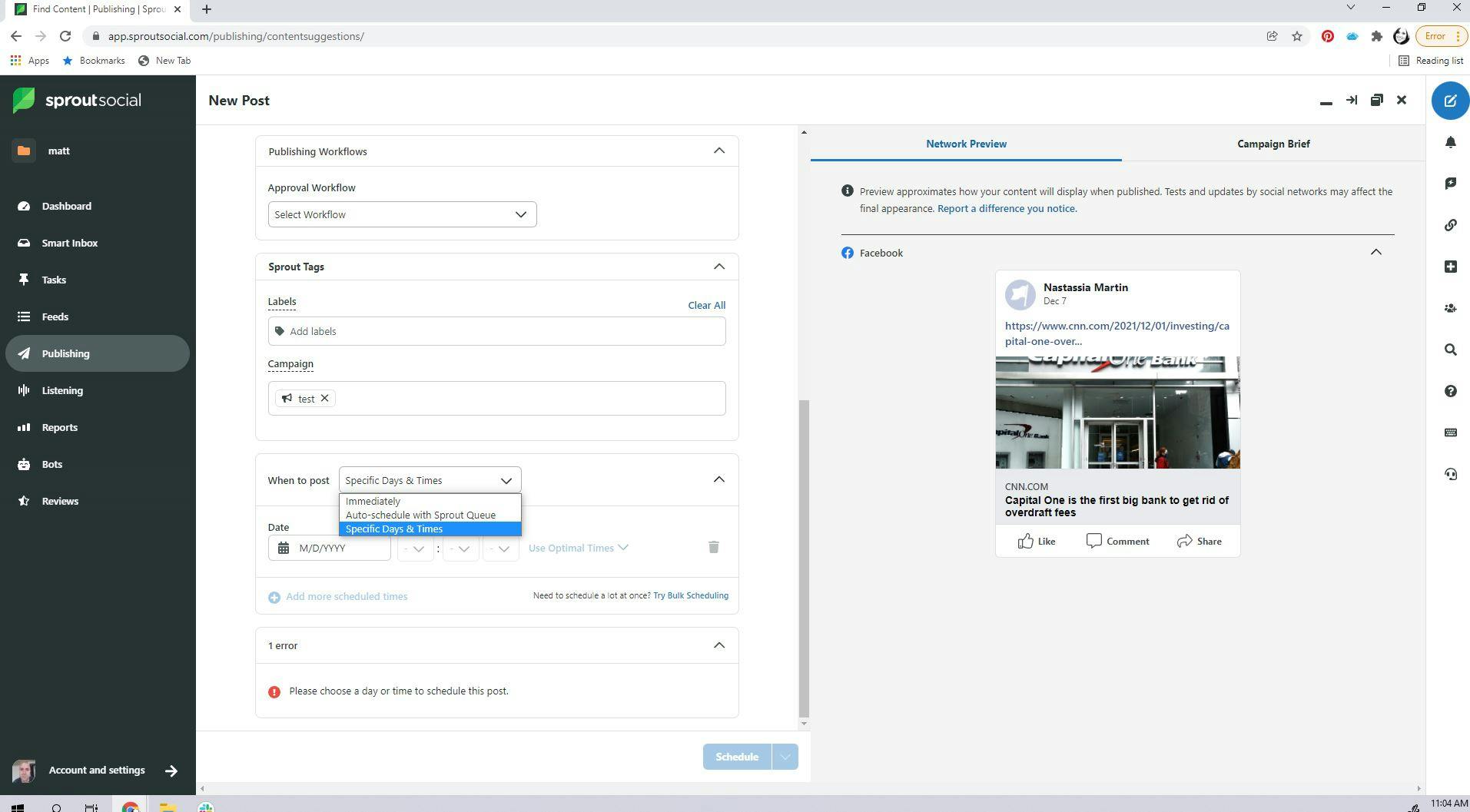Open the browser extensions puzzle icon

[1376, 36]
